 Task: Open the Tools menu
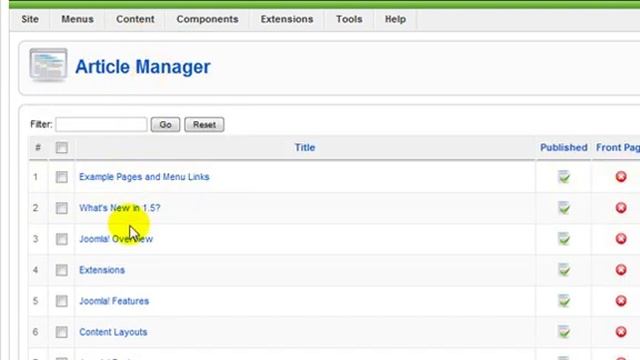[349, 19]
